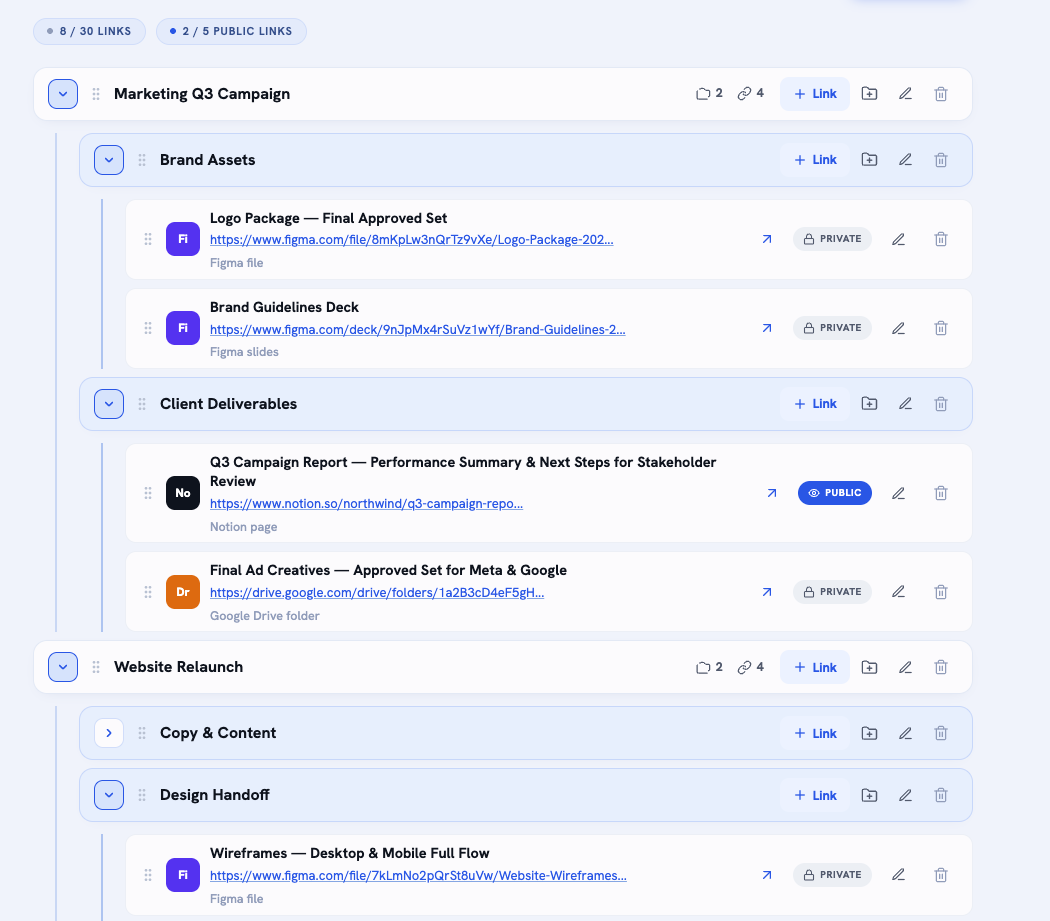Collapse the Client Deliverables subfolder
Viewport: 1050px width, 921px height.
(109, 404)
